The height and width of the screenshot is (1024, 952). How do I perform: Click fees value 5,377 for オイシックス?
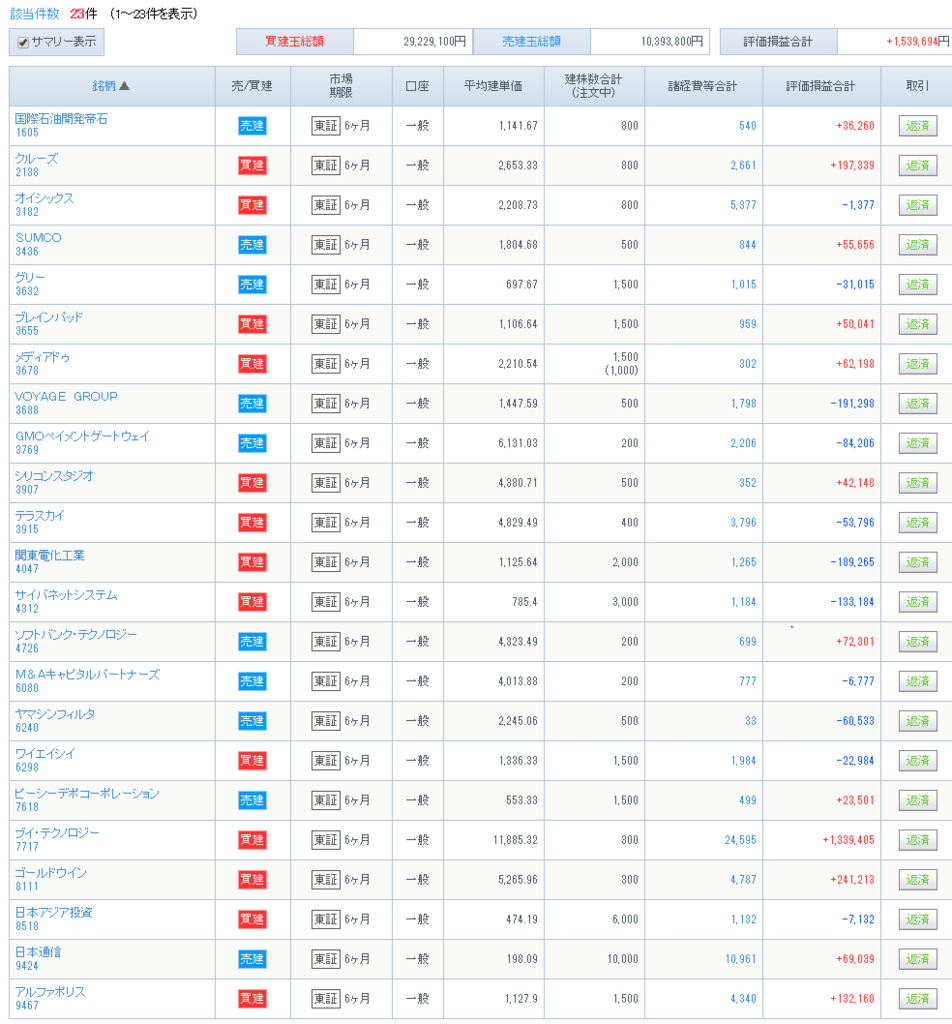[x=743, y=205]
